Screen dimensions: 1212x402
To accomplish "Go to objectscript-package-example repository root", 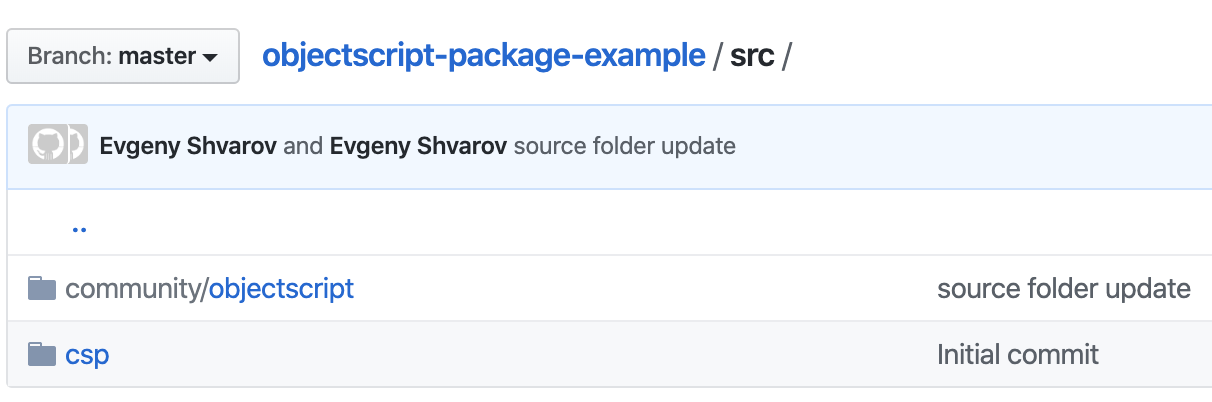I will pos(483,56).
